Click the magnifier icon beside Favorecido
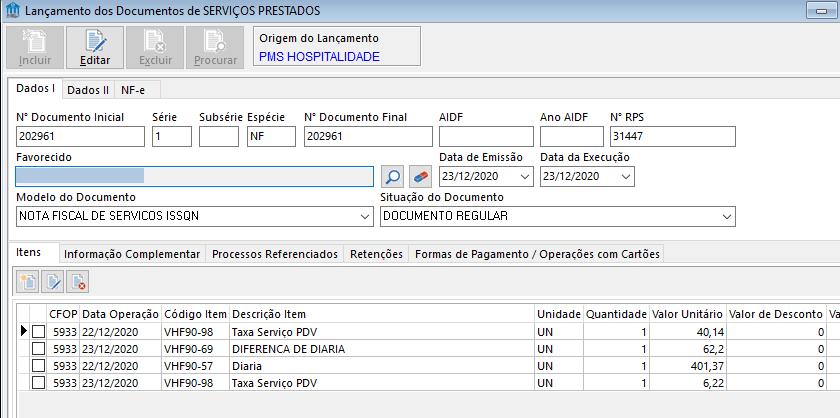The width and height of the screenshot is (840, 418). coord(393,177)
